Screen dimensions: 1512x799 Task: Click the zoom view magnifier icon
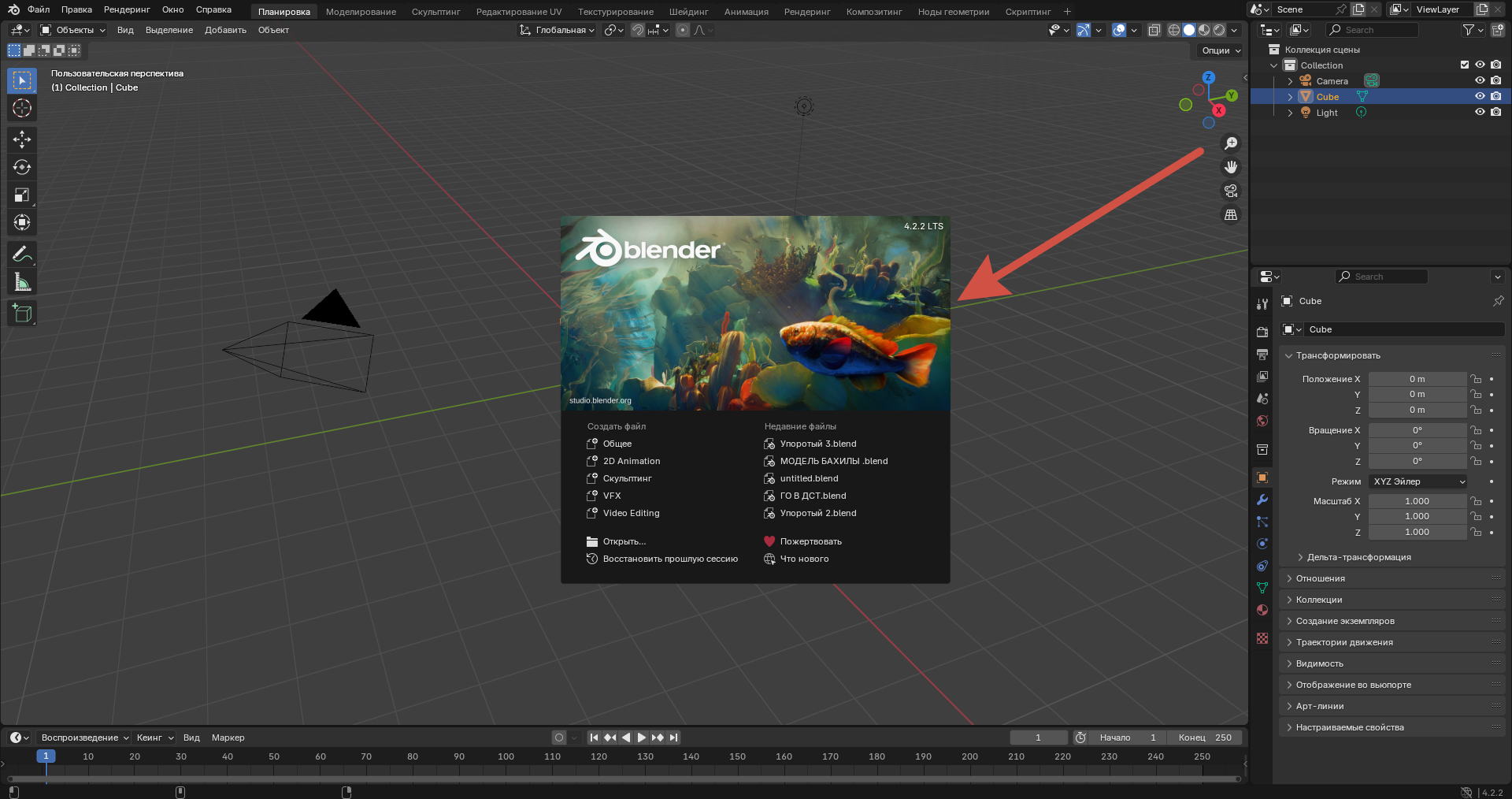(x=1231, y=143)
